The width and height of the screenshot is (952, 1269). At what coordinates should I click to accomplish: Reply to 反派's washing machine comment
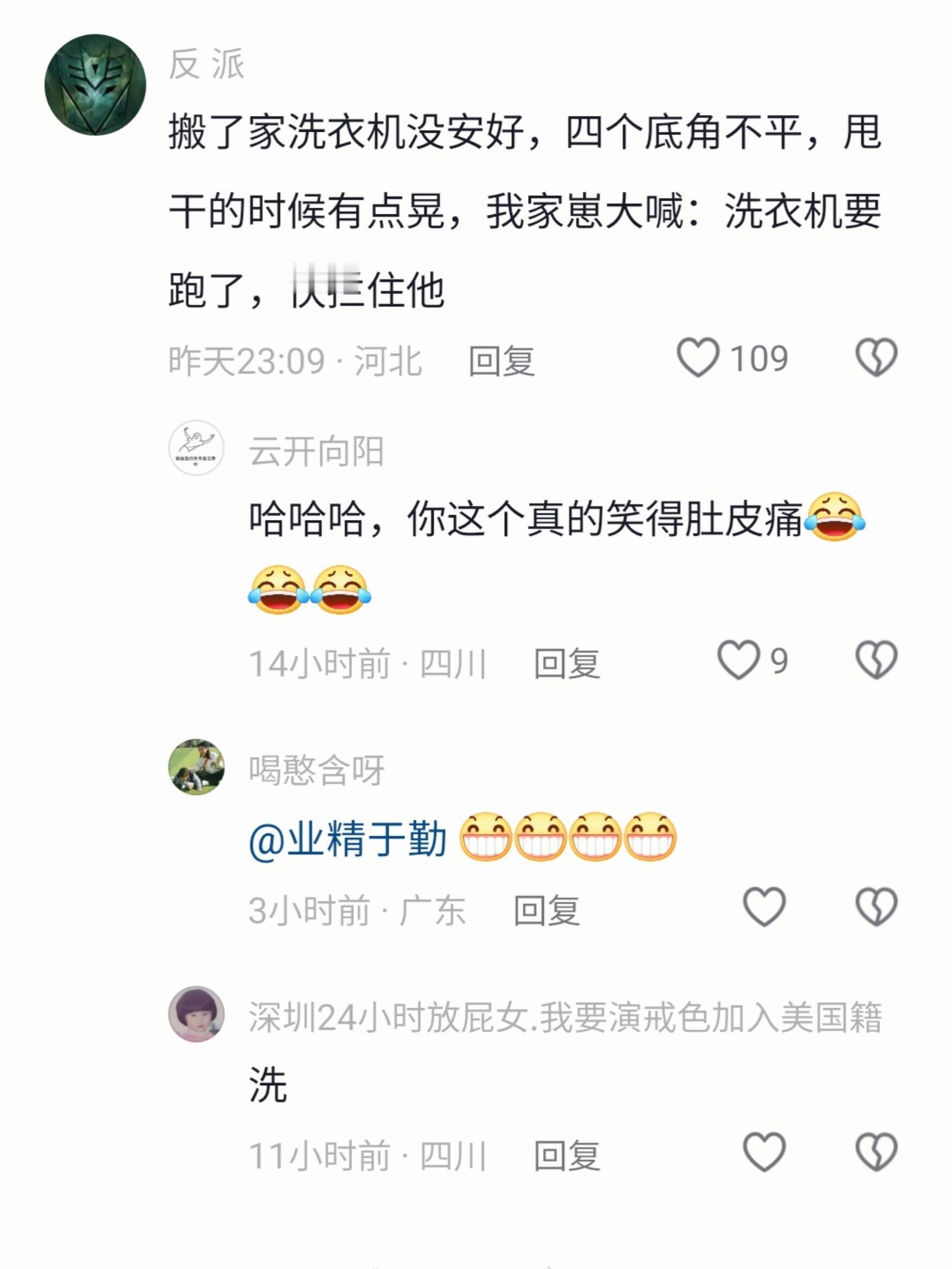click(x=502, y=361)
